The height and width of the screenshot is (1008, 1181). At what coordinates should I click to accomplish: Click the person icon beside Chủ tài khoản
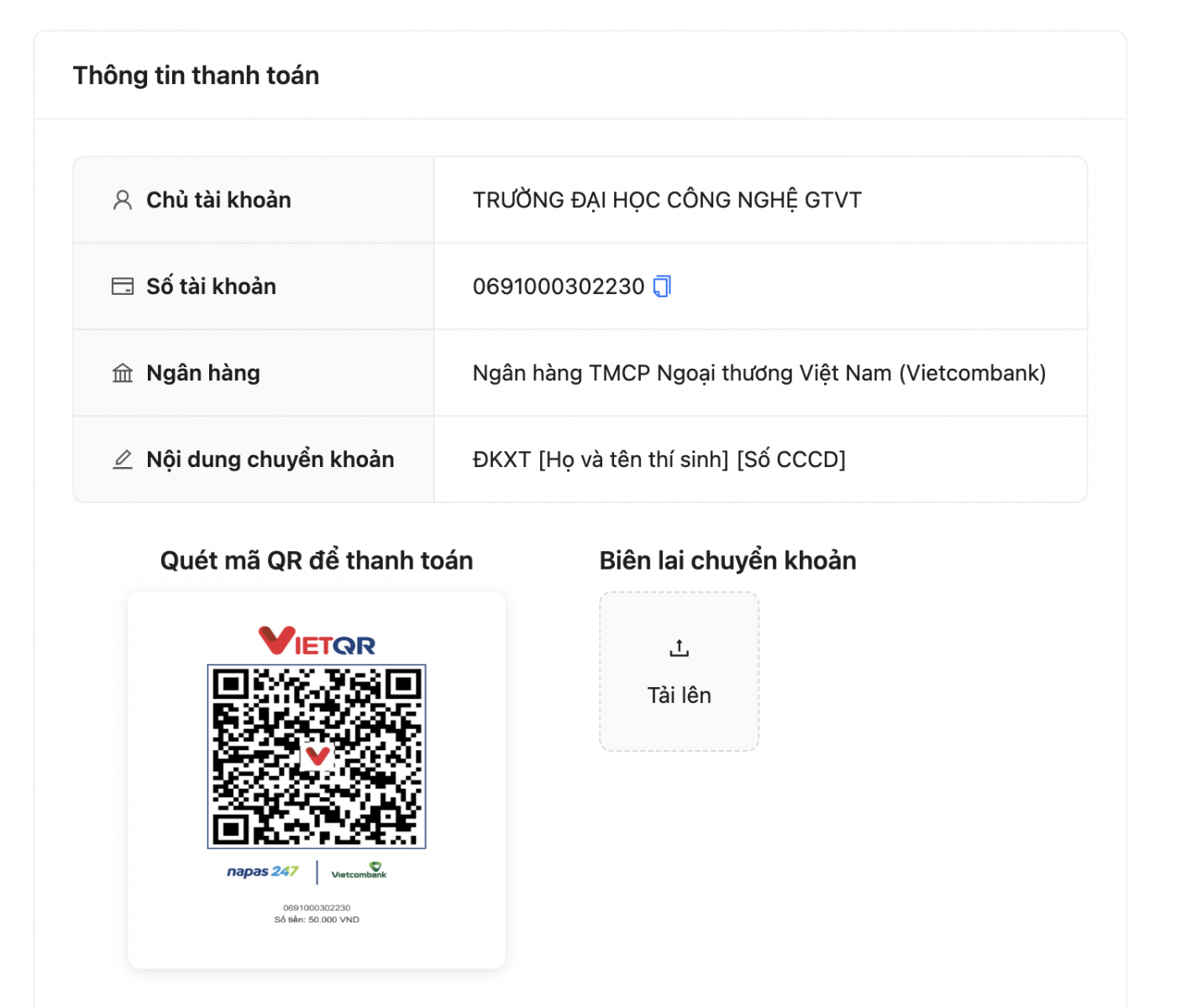pos(123,200)
